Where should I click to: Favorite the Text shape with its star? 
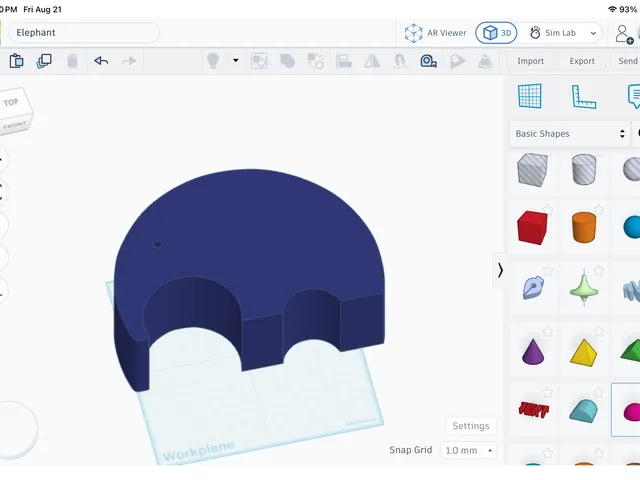coord(548,393)
